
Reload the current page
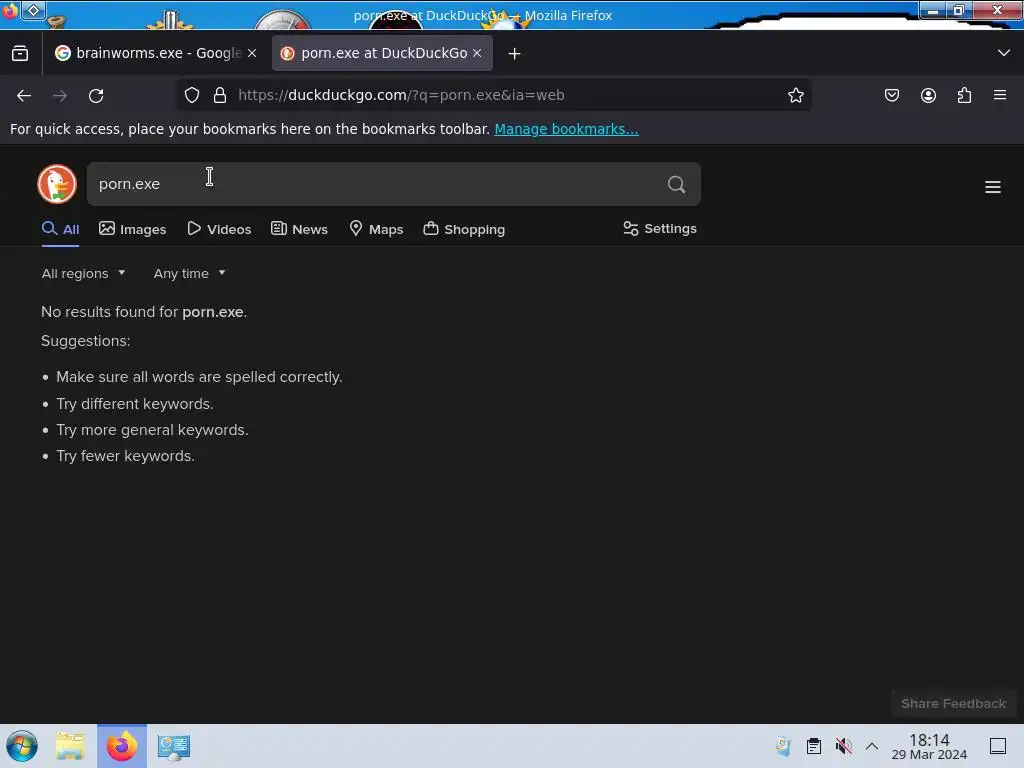[x=96, y=95]
